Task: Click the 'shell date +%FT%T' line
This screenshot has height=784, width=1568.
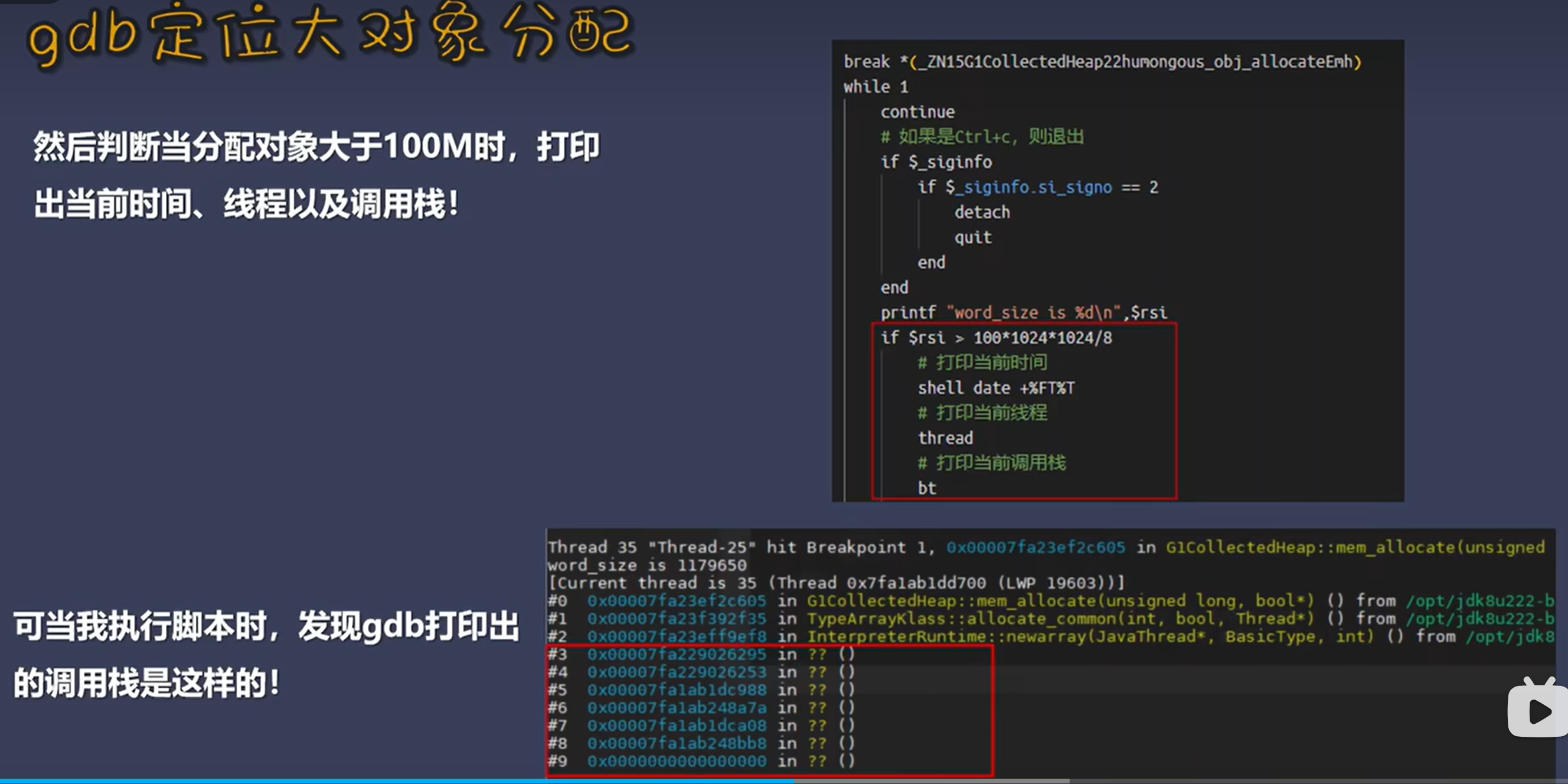Action: click(x=996, y=388)
